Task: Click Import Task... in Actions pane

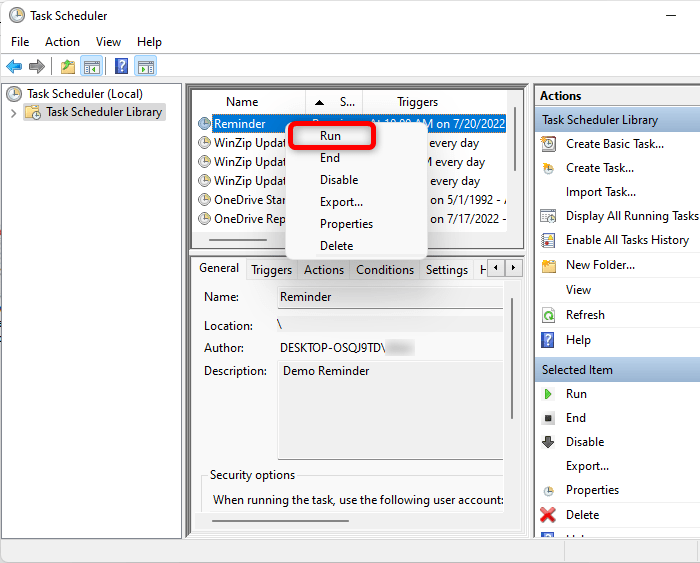Action: tap(601, 192)
